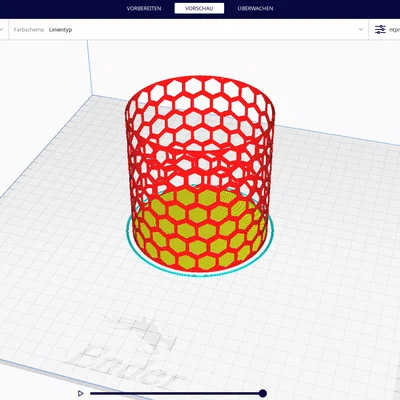The height and width of the screenshot is (400, 400).
Task: Click the Farbschema label
Action: pos(29,30)
